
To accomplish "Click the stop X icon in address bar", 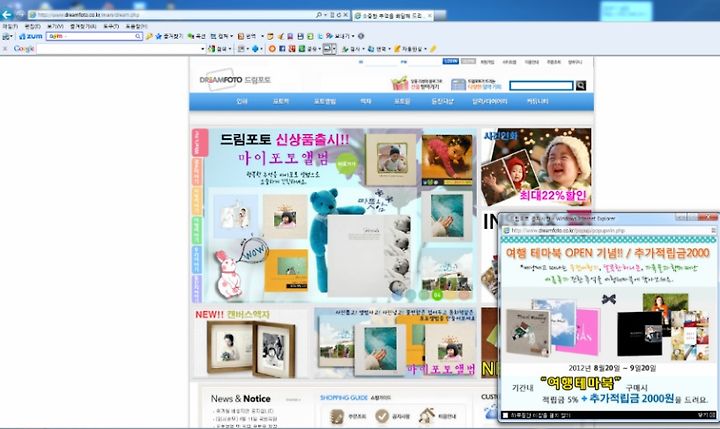I will point(346,15).
